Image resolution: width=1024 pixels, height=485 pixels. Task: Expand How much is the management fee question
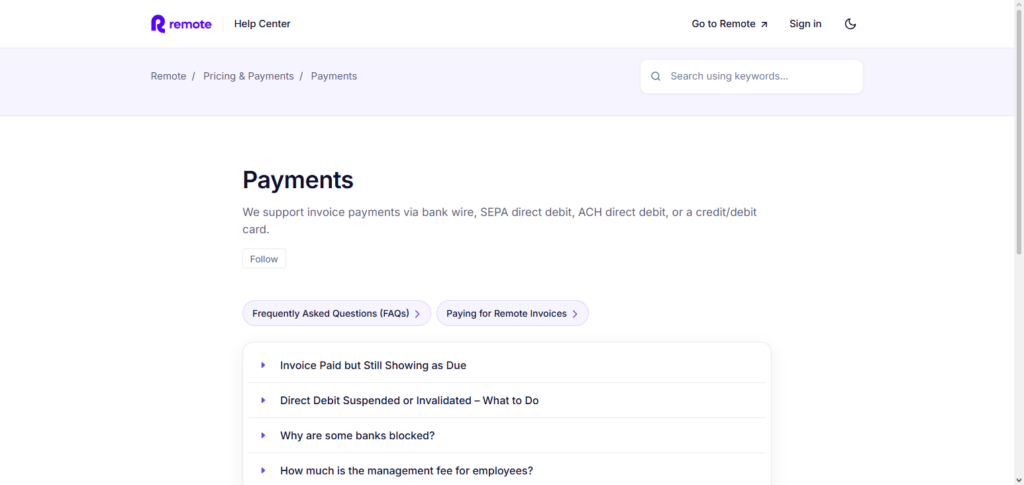point(506,471)
